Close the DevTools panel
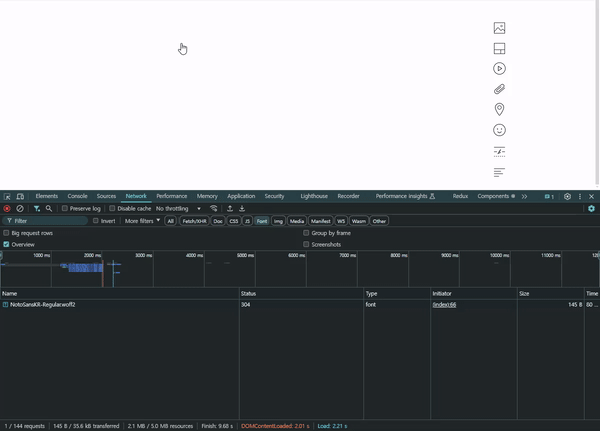 591,196
